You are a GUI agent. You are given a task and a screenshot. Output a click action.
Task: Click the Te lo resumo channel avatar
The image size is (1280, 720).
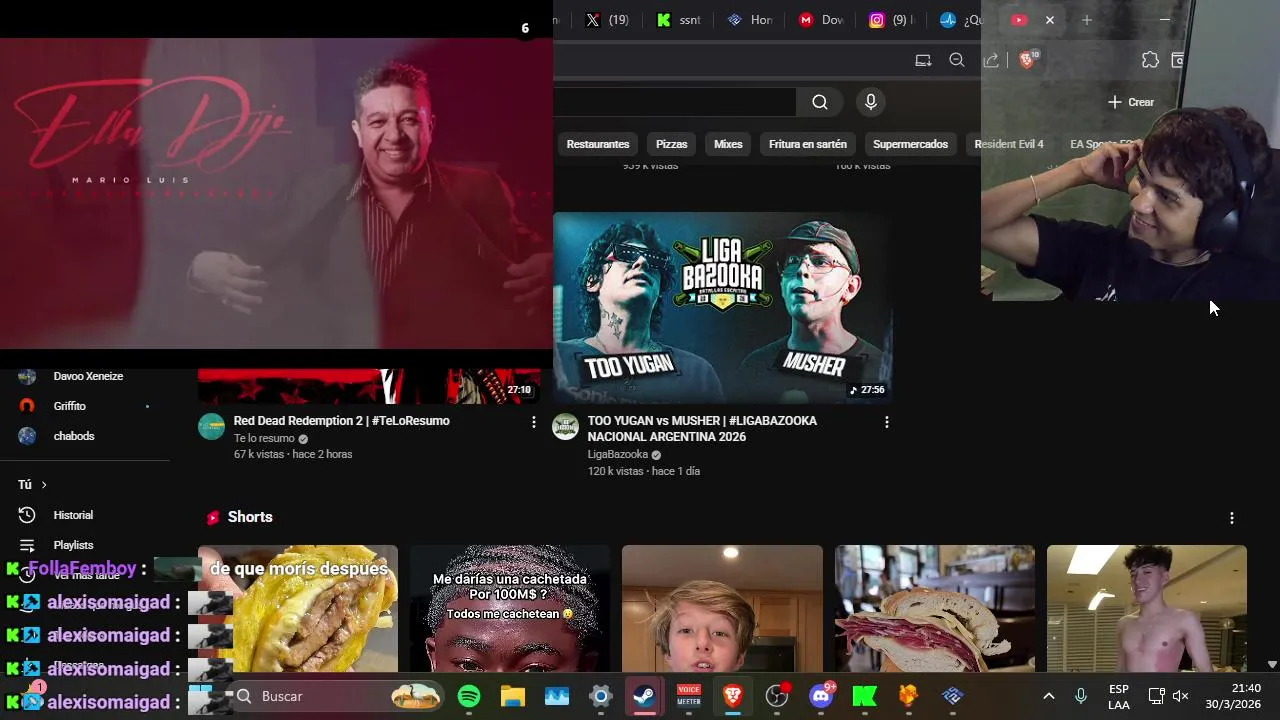tap(211, 427)
